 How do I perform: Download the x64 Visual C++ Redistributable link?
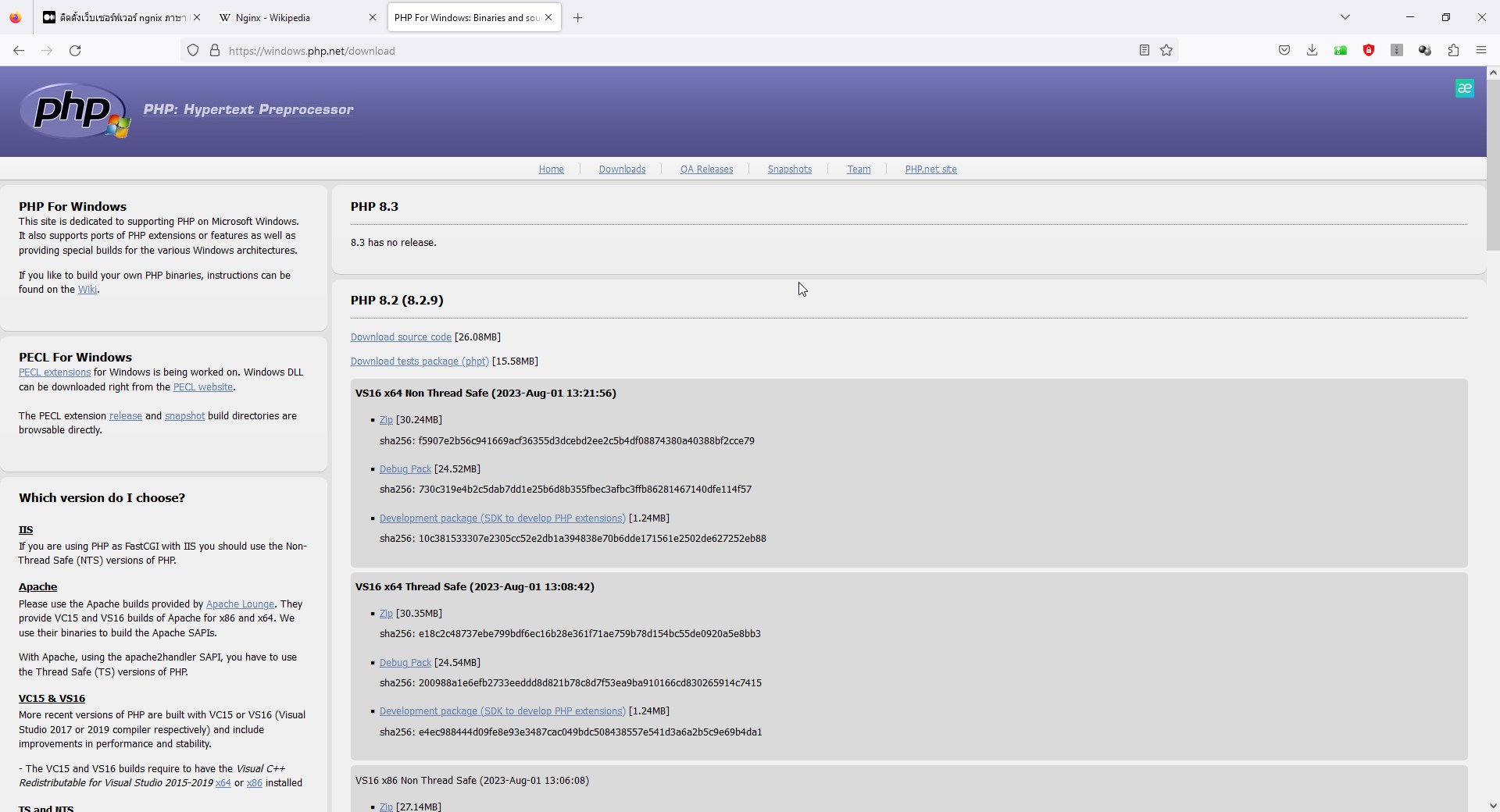(223, 783)
